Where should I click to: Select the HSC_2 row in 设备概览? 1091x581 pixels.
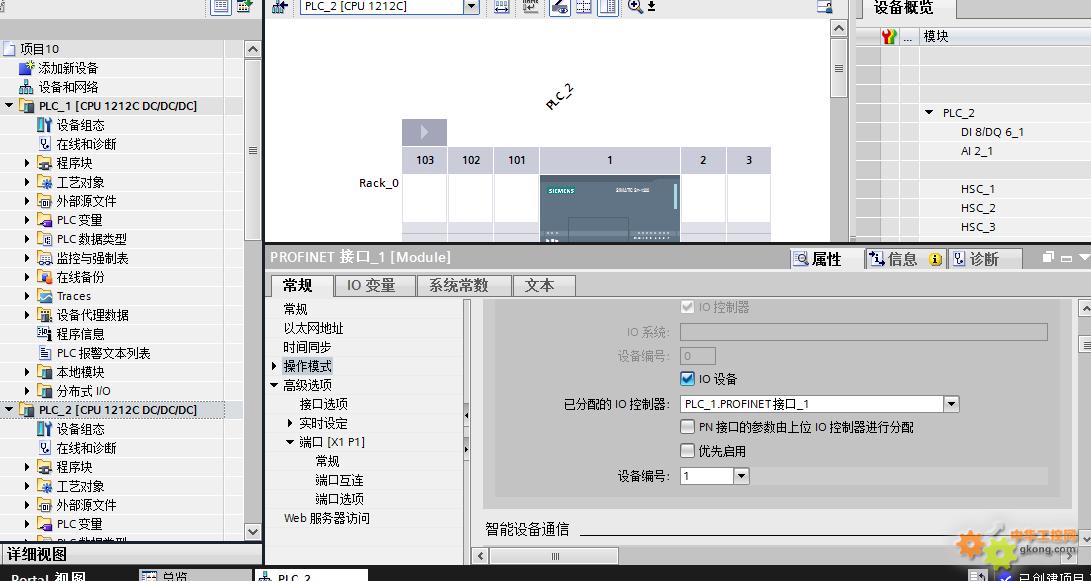click(x=978, y=208)
